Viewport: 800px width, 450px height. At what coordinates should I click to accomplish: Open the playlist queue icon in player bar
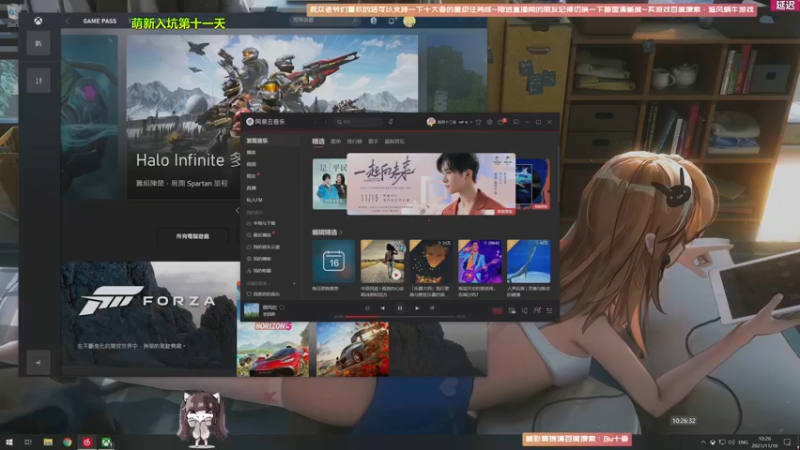tap(549, 310)
